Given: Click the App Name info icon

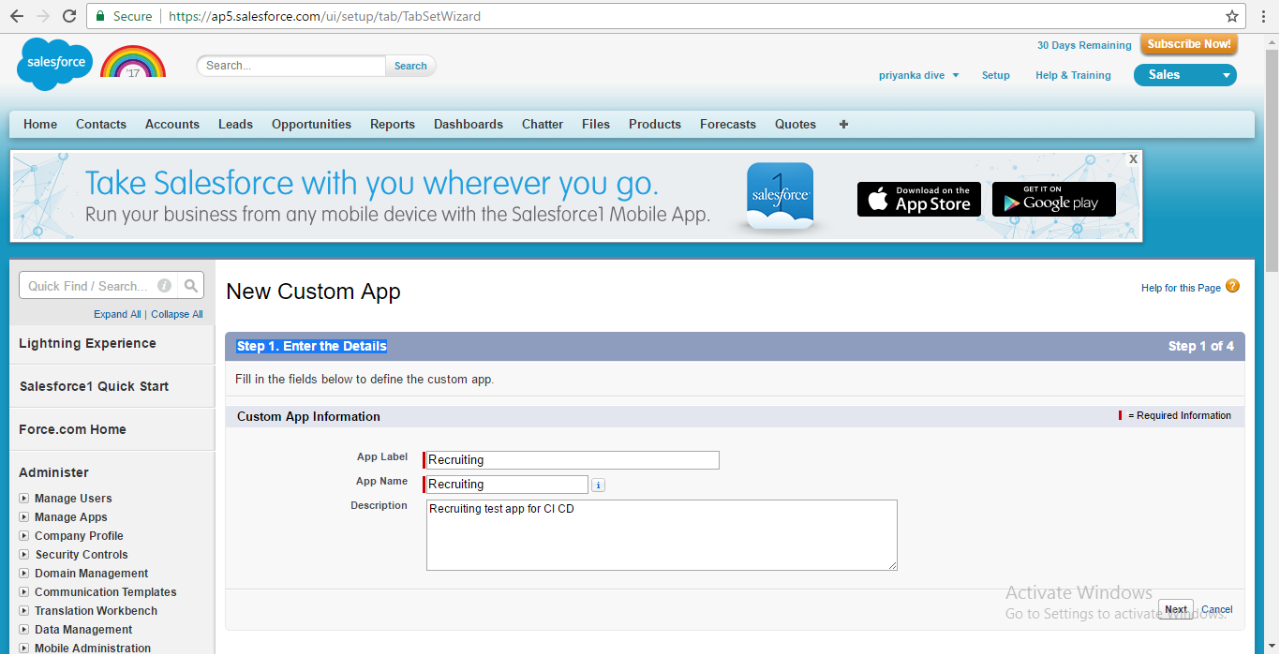Looking at the screenshot, I should 598,485.
